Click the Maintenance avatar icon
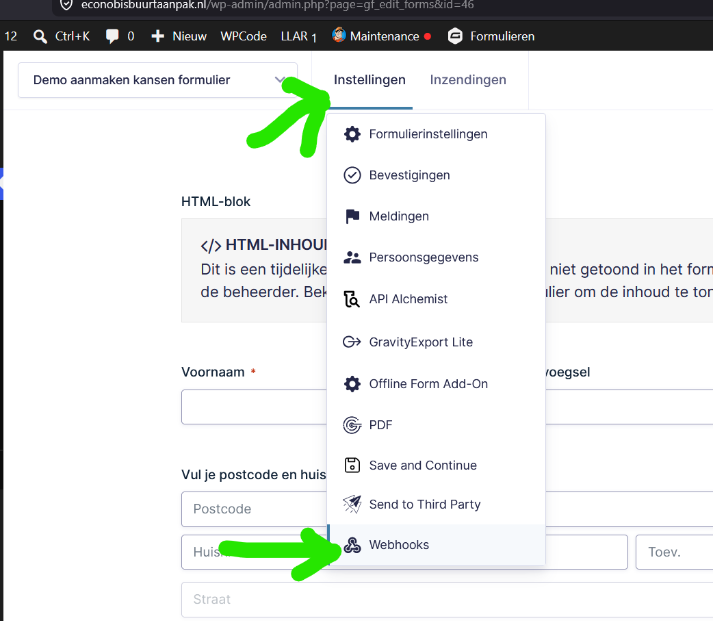Image resolution: width=713 pixels, height=621 pixels. coord(339,35)
